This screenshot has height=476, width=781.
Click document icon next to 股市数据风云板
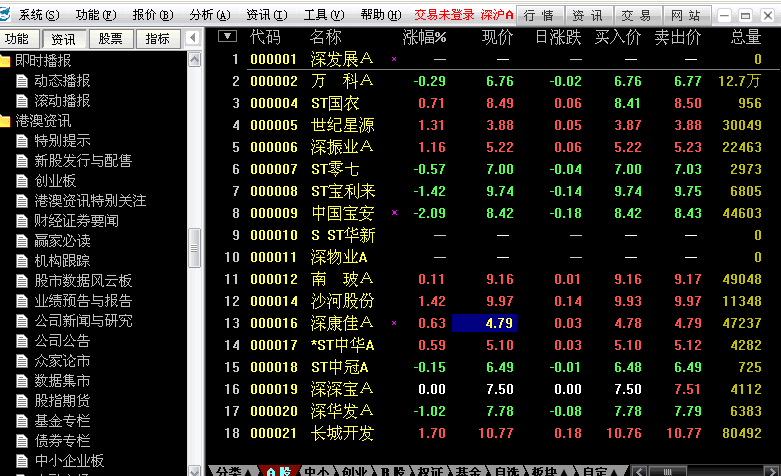click(22, 281)
